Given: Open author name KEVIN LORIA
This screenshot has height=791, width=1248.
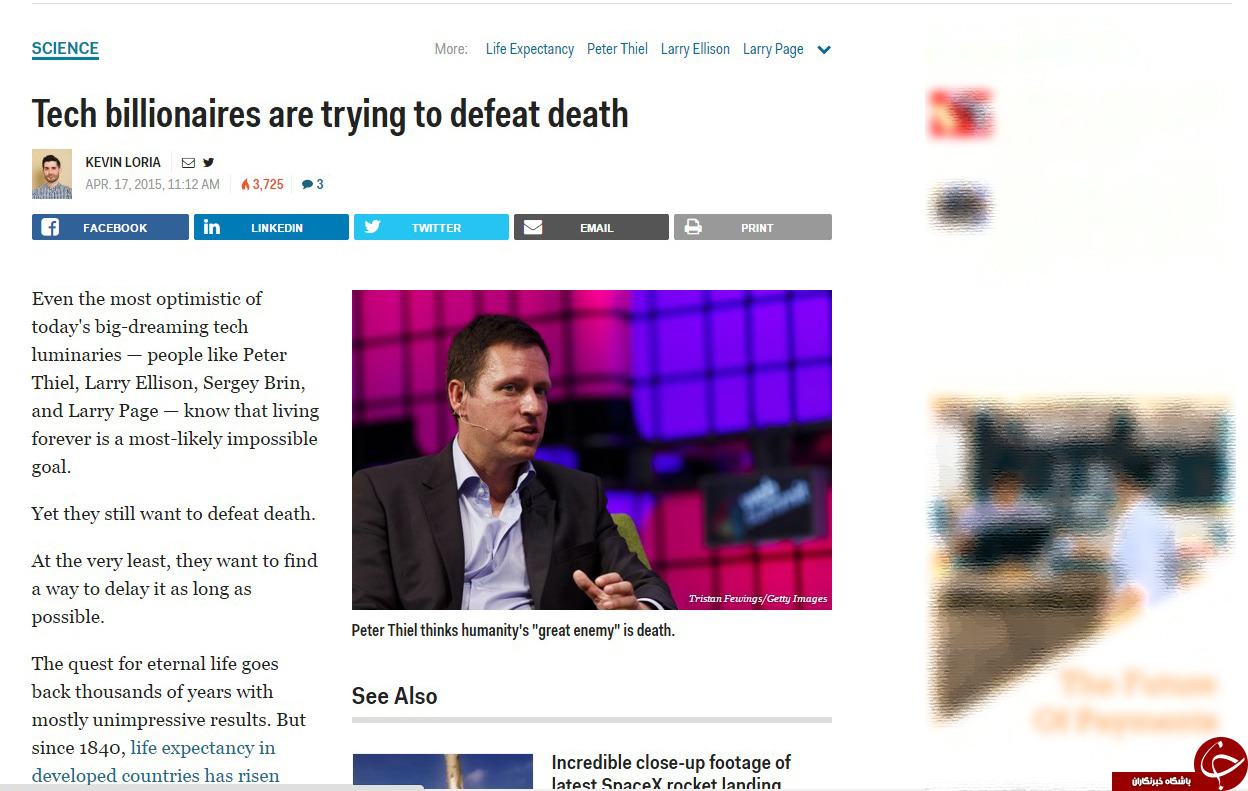Looking at the screenshot, I should [x=123, y=162].
